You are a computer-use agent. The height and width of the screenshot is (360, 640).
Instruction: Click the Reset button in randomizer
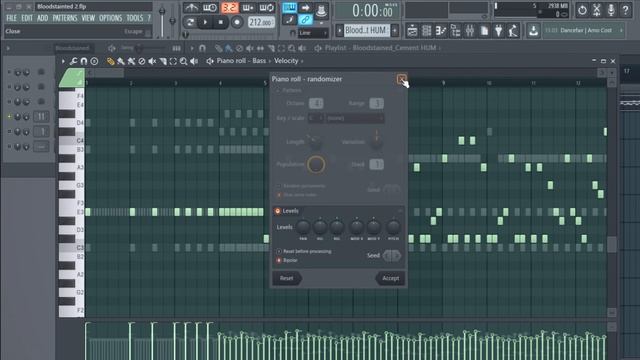click(287, 278)
